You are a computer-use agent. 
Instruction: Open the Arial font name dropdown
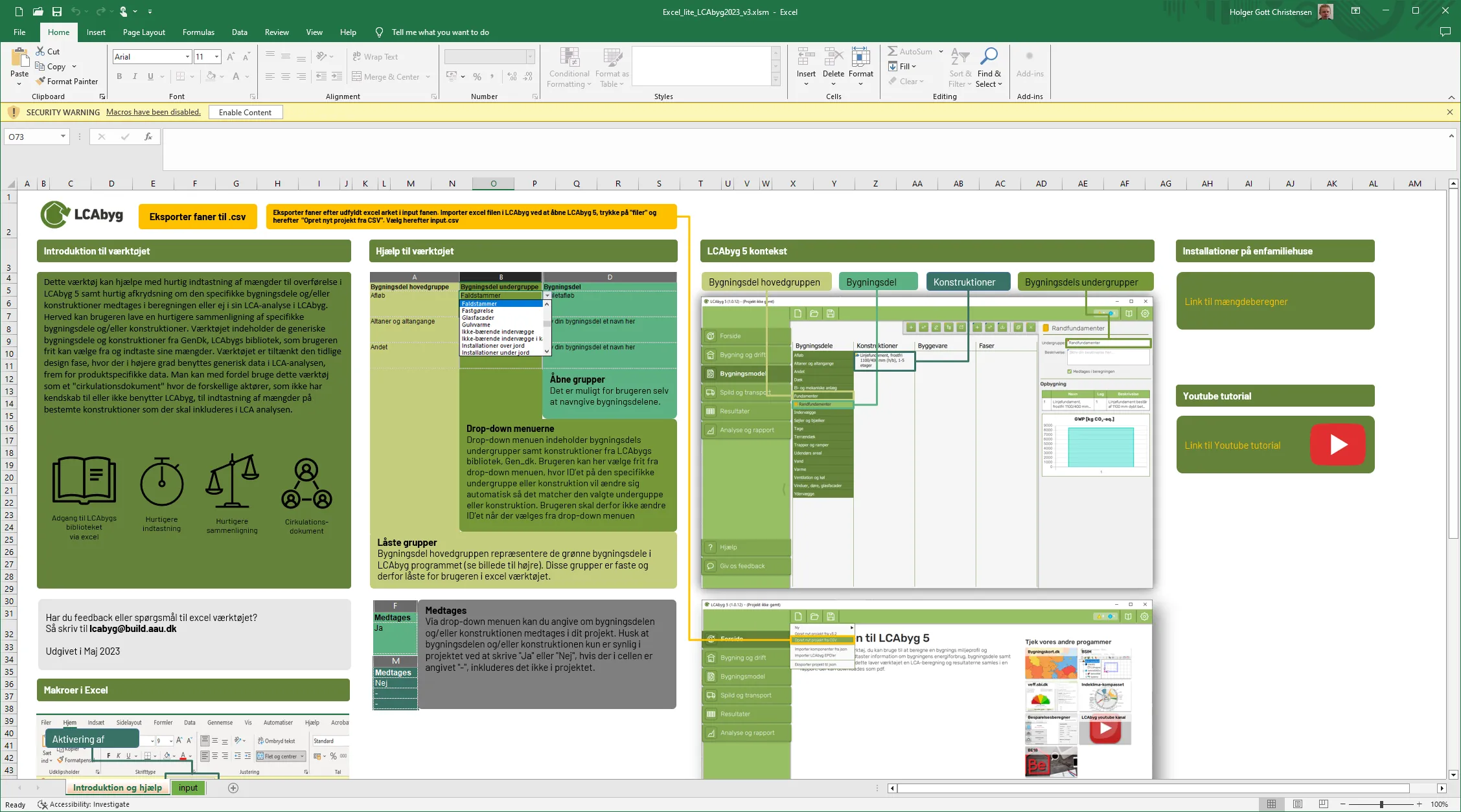(187, 57)
